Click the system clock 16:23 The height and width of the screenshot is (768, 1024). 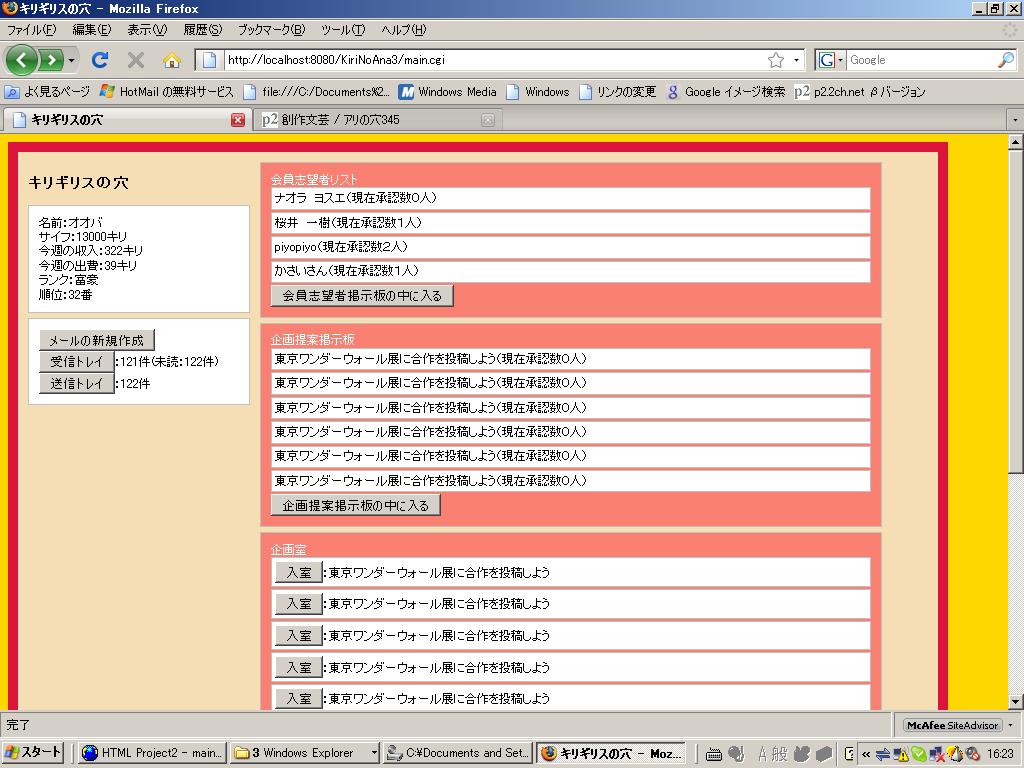1000,754
